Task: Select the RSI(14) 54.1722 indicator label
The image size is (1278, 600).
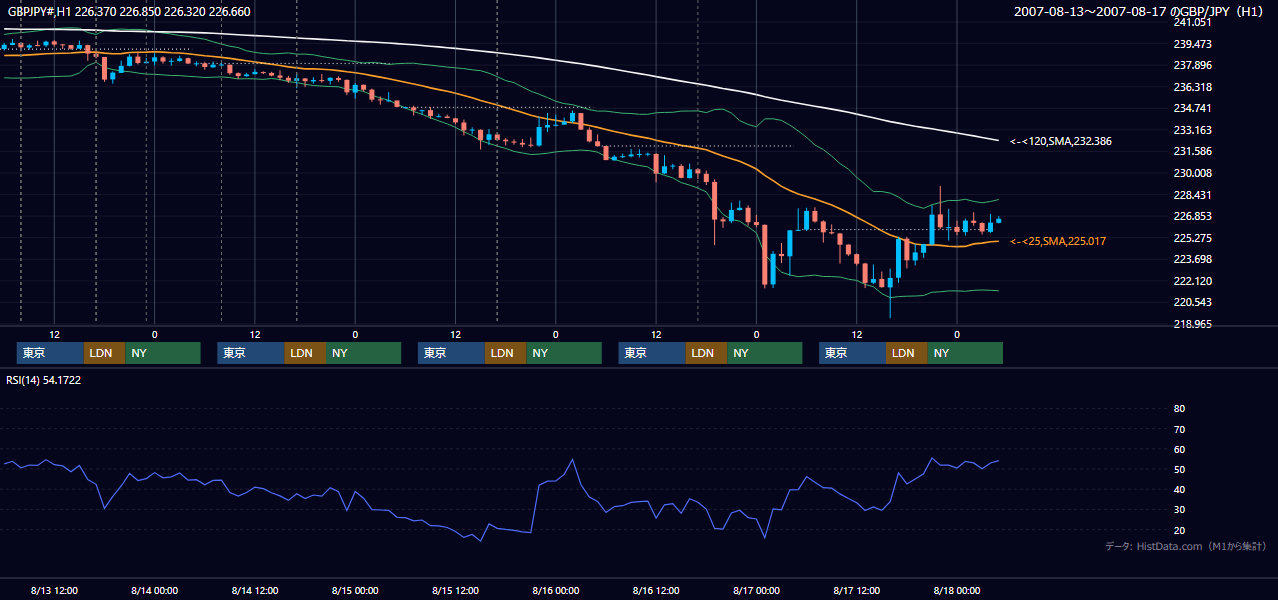Action: [x=44, y=380]
